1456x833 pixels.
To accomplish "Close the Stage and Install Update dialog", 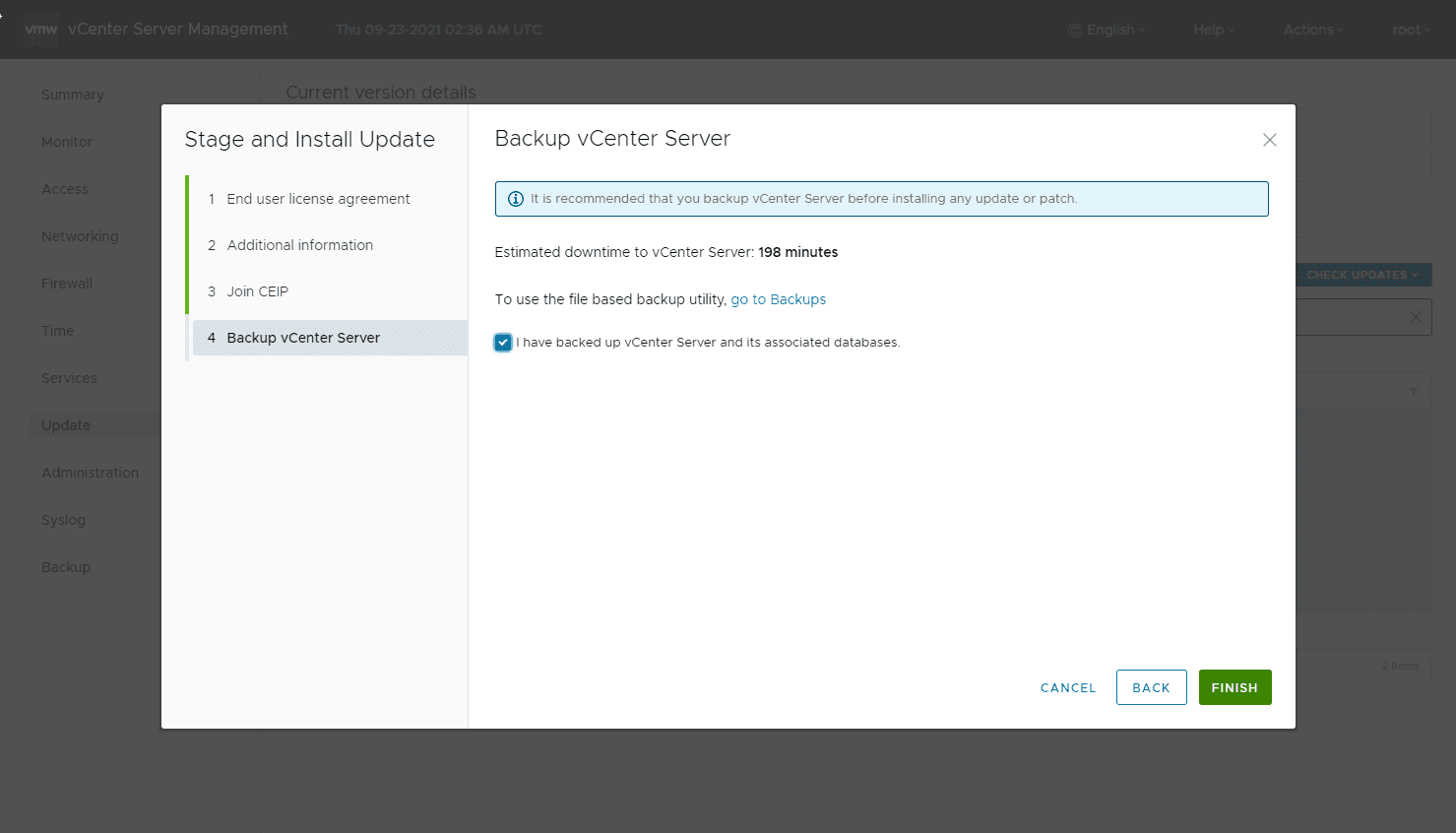I will click(1269, 140).
